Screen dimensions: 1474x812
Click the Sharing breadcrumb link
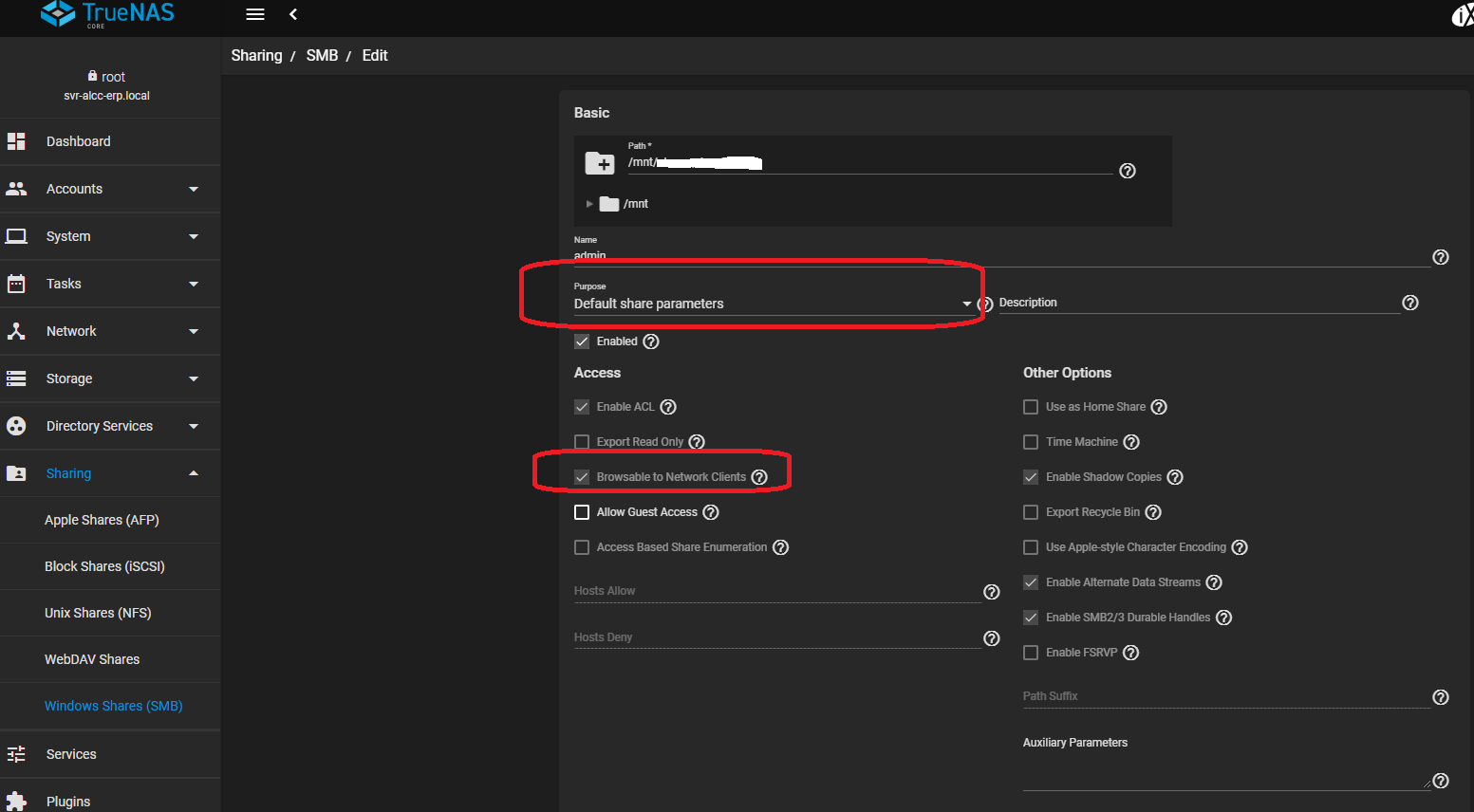[256, 55]
